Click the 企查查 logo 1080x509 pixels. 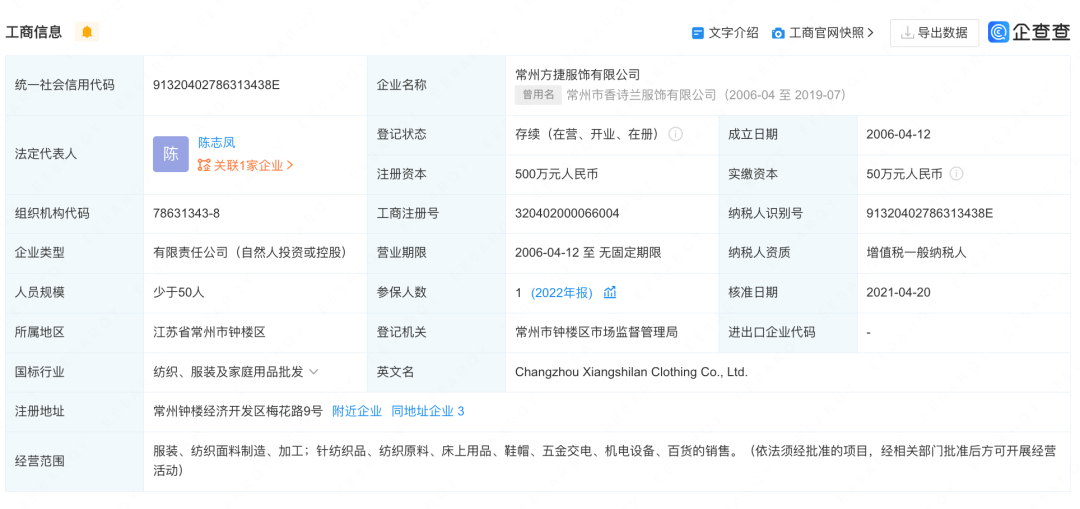coord(1029,32)
